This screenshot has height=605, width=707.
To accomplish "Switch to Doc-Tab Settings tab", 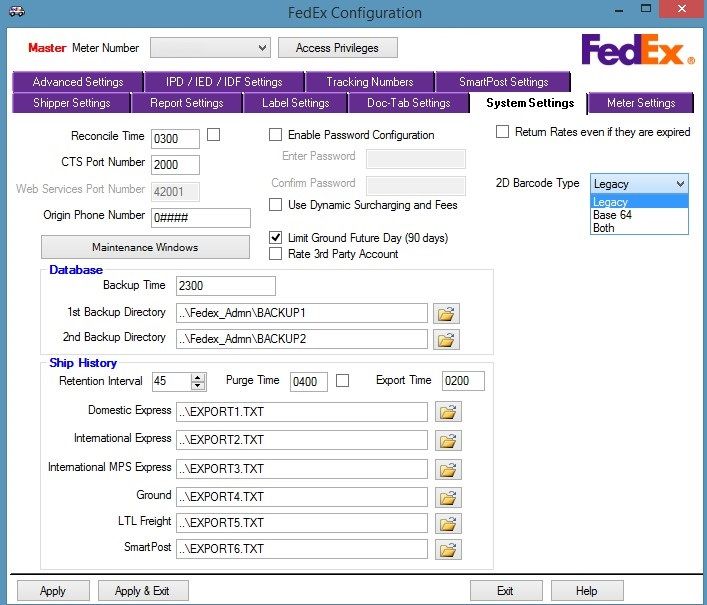I will coord(409,103).
